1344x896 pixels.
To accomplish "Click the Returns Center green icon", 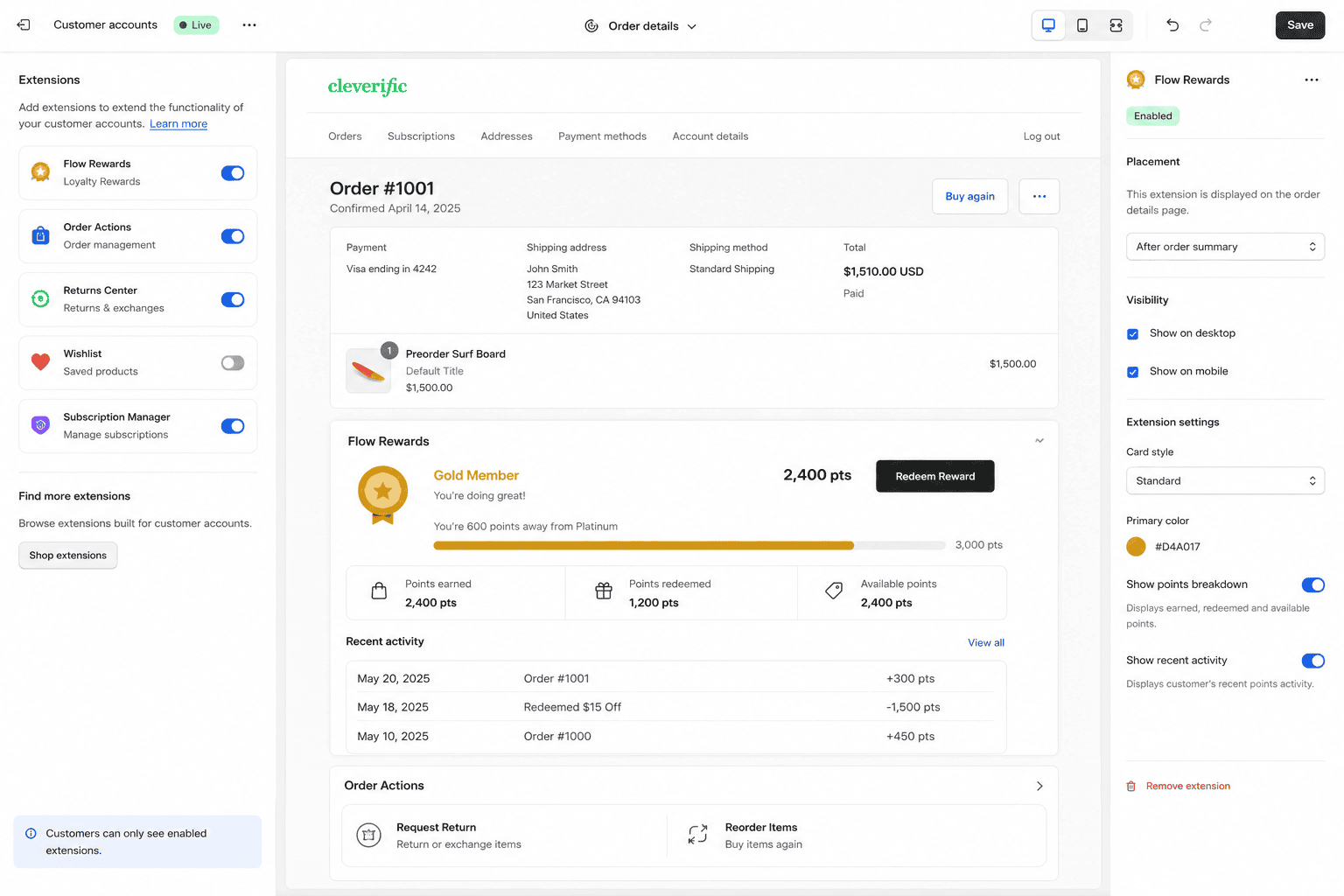I will coord(40,299).
